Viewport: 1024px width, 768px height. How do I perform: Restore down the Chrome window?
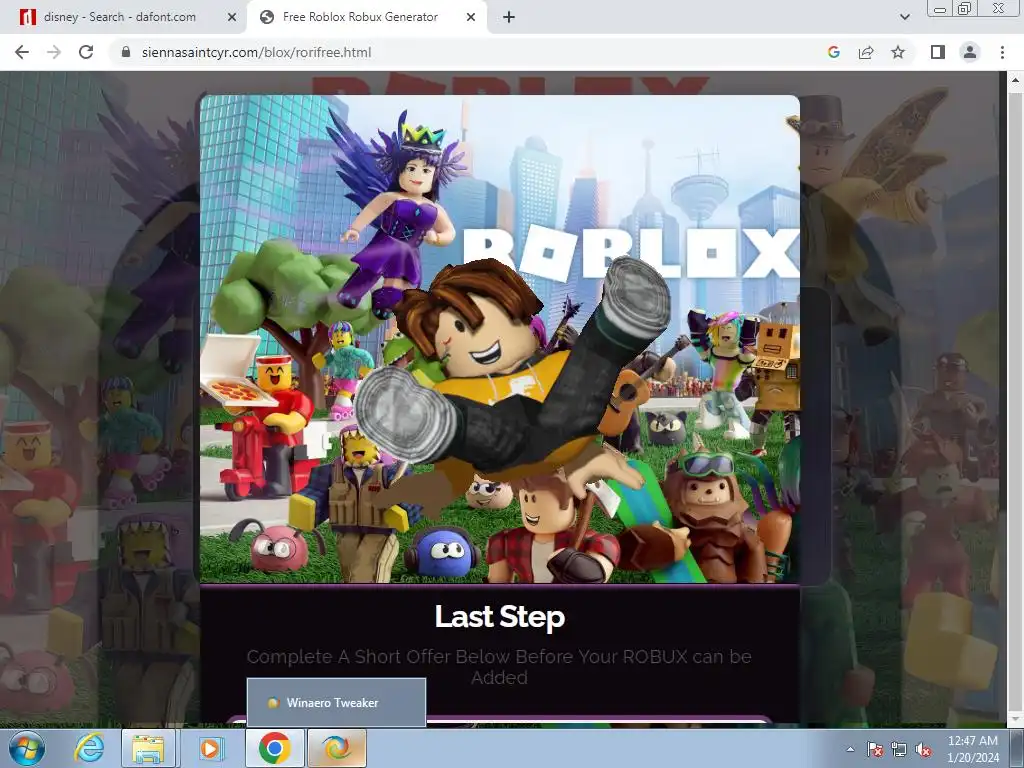point(964,8)
